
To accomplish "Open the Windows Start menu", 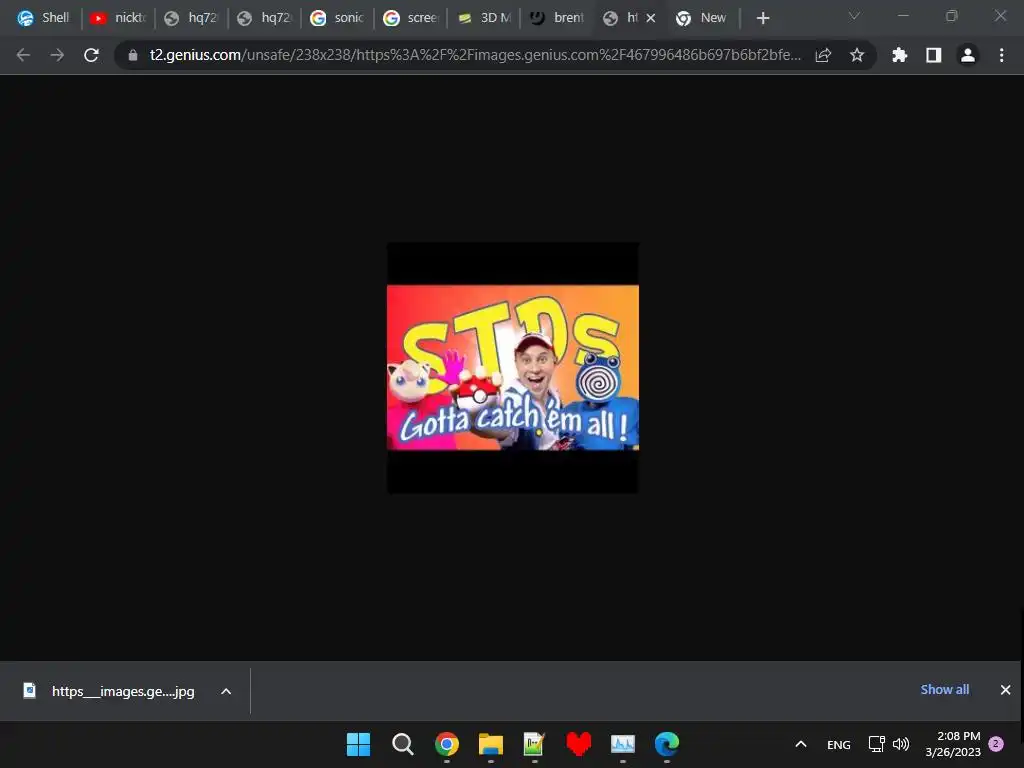I will click(358, 744).
